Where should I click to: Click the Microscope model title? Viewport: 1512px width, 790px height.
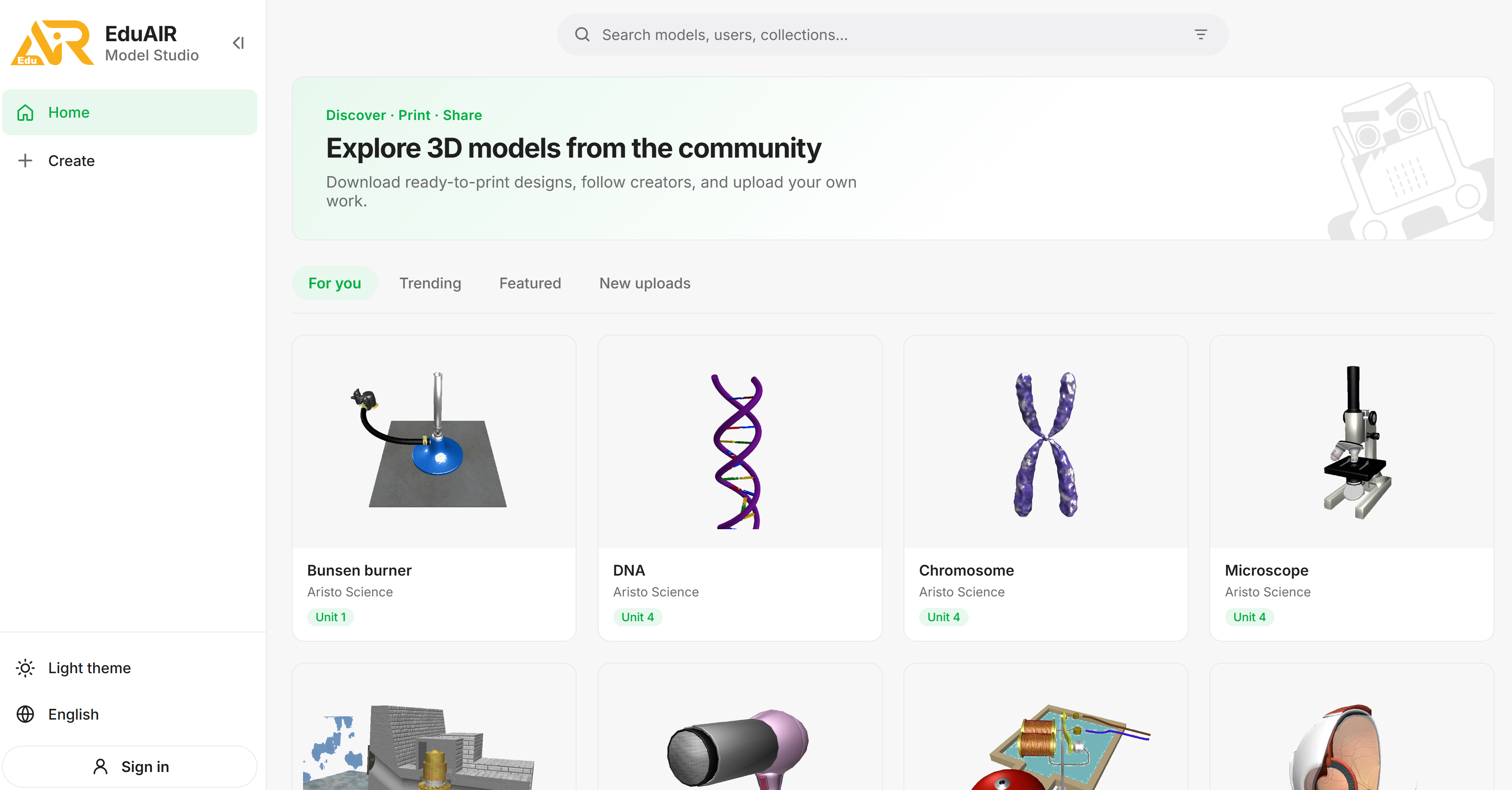[1266, 570]
